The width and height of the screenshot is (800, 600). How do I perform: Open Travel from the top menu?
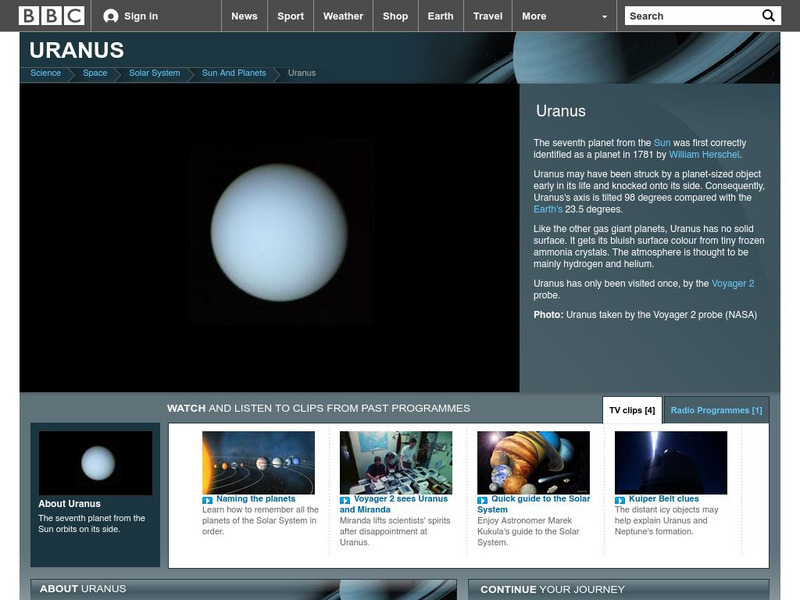click(x=489, y=16)
